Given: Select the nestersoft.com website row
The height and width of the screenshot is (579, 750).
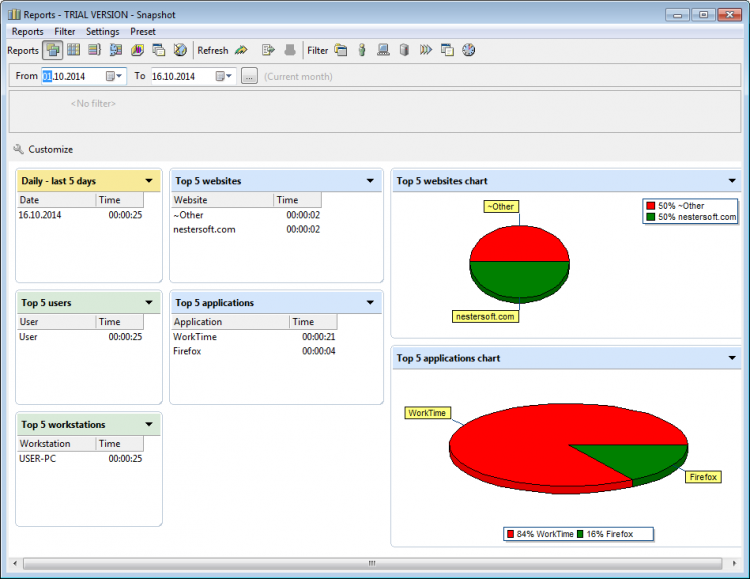Looking at the screenshot, I should click(246, 229).
